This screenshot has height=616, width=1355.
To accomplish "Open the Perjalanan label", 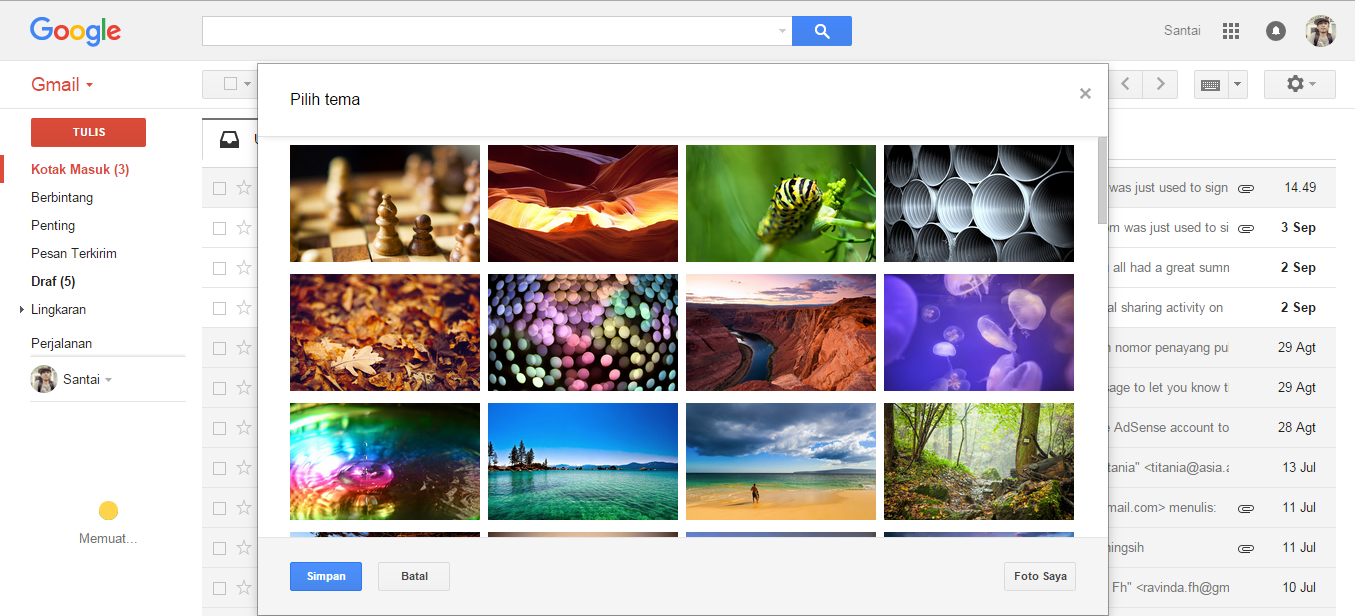I will [61, 344].
